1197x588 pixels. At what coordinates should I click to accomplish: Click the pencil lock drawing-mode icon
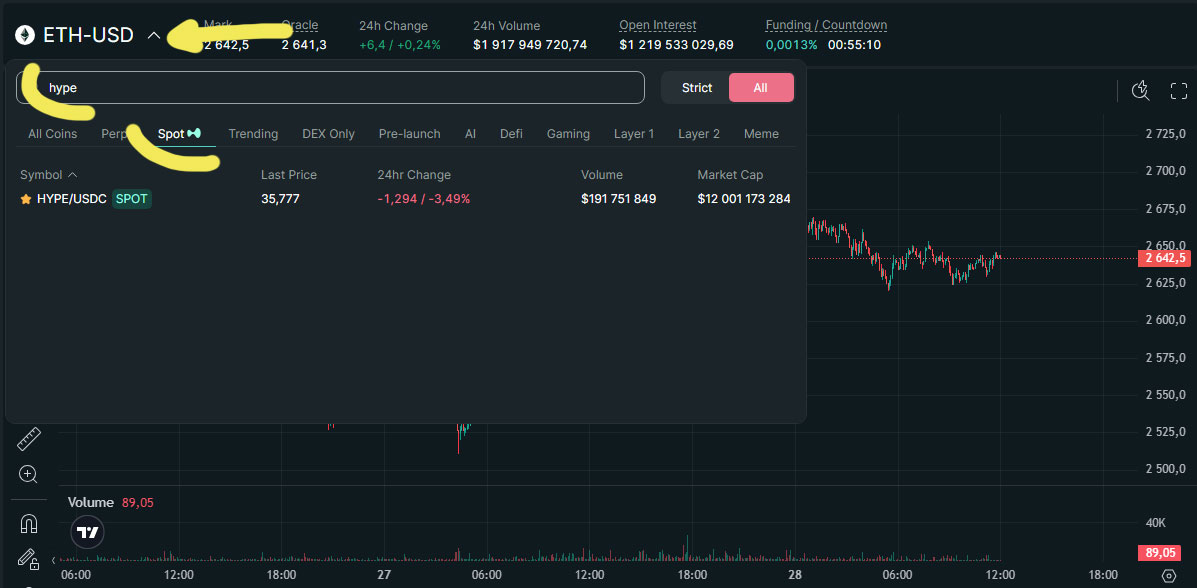(x=28, y=559)
